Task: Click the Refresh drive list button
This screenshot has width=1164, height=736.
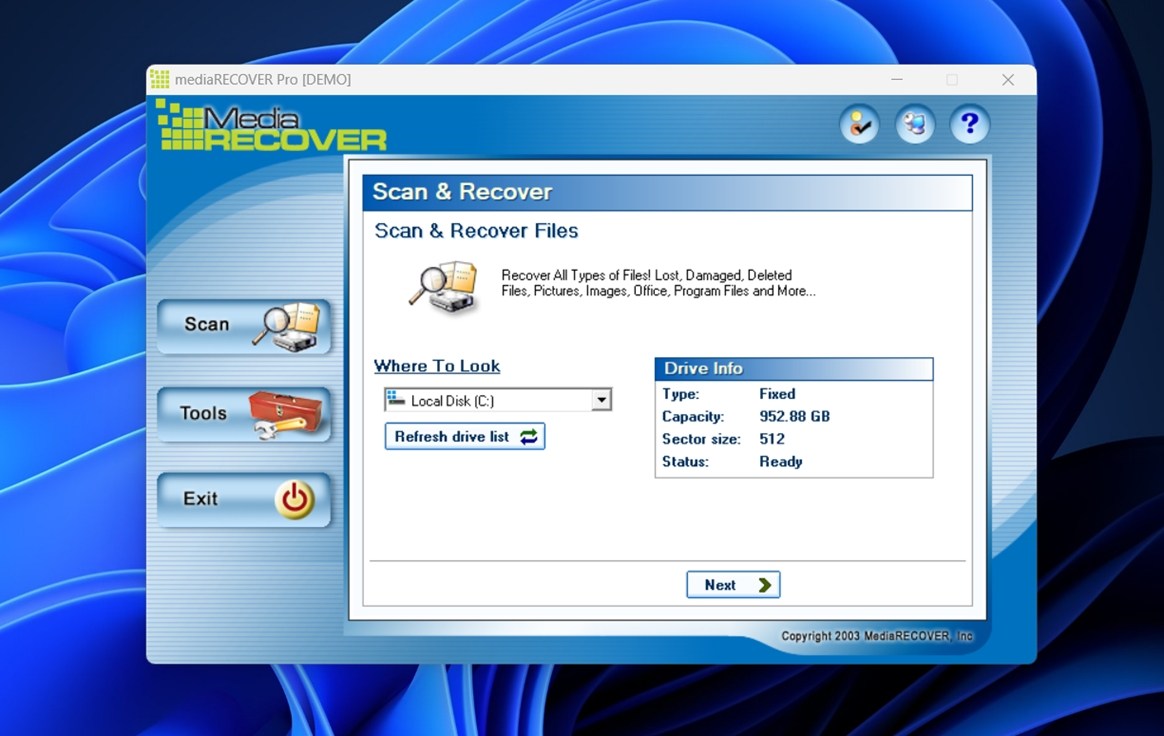Action: (x=465, y=436)
